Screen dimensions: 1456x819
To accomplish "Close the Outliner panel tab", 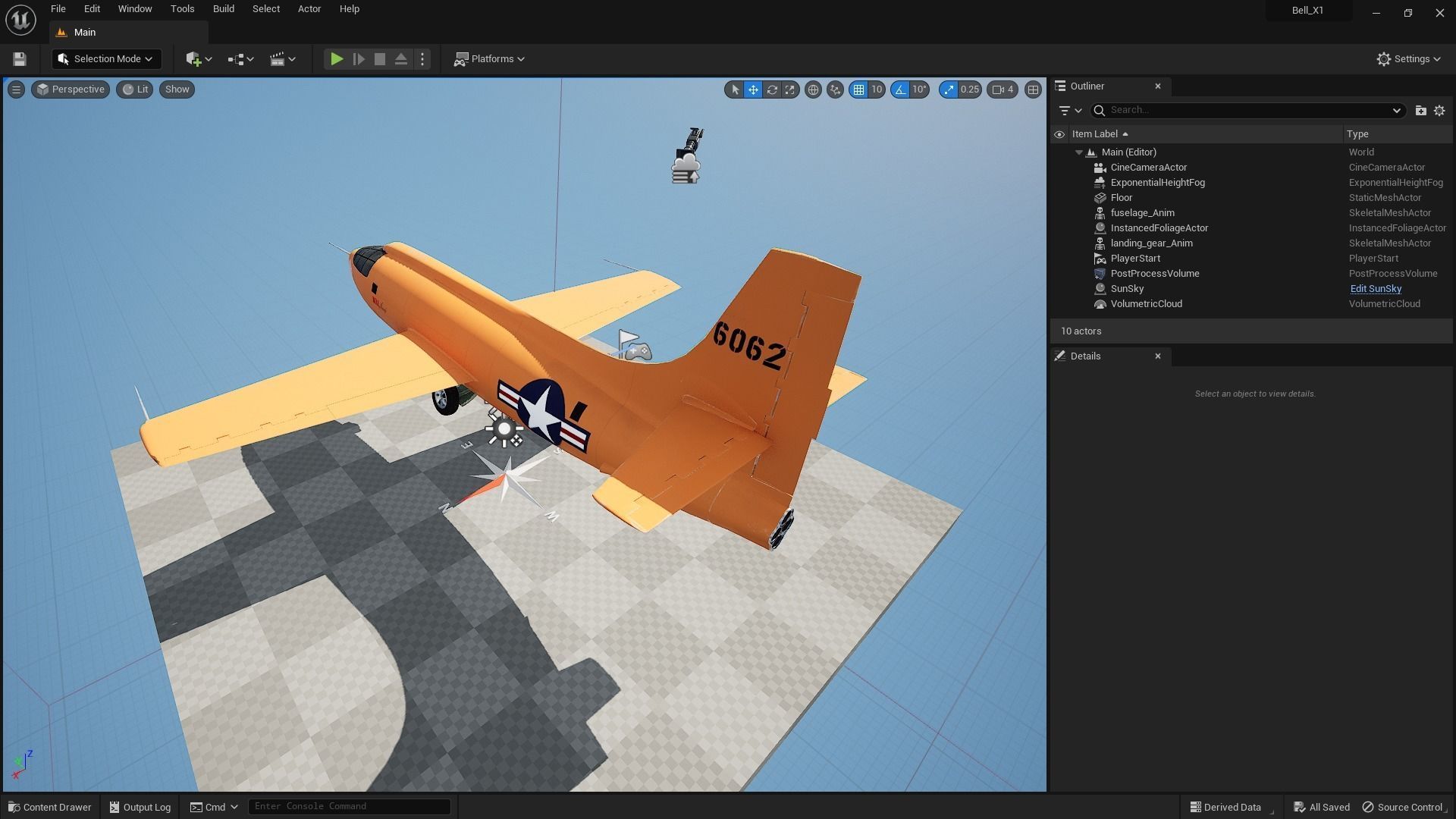I will [1158, 86].
